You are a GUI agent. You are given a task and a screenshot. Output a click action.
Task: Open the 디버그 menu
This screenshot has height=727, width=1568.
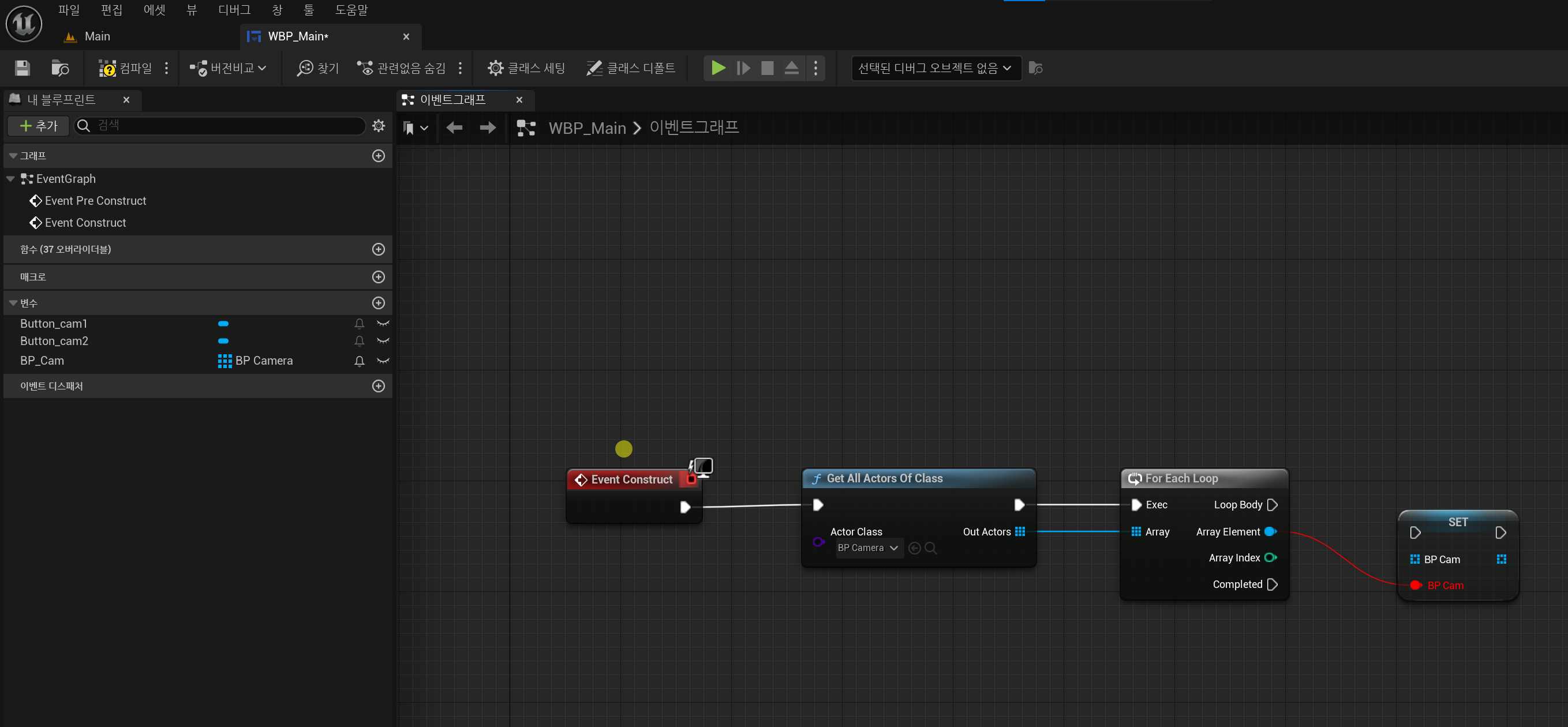234,10
